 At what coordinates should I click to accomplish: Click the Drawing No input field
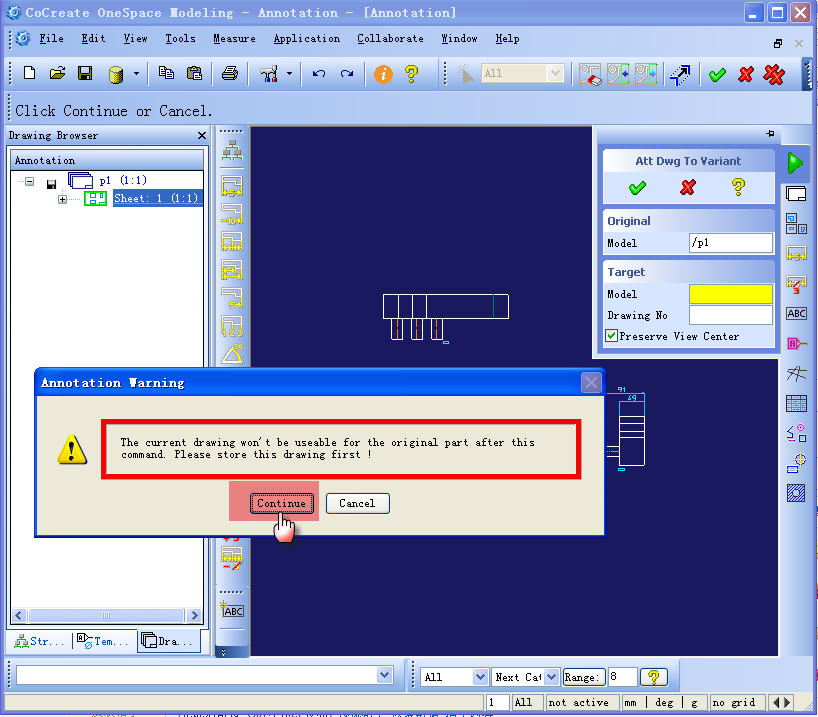pyautogui.click(x=730, y=315)
